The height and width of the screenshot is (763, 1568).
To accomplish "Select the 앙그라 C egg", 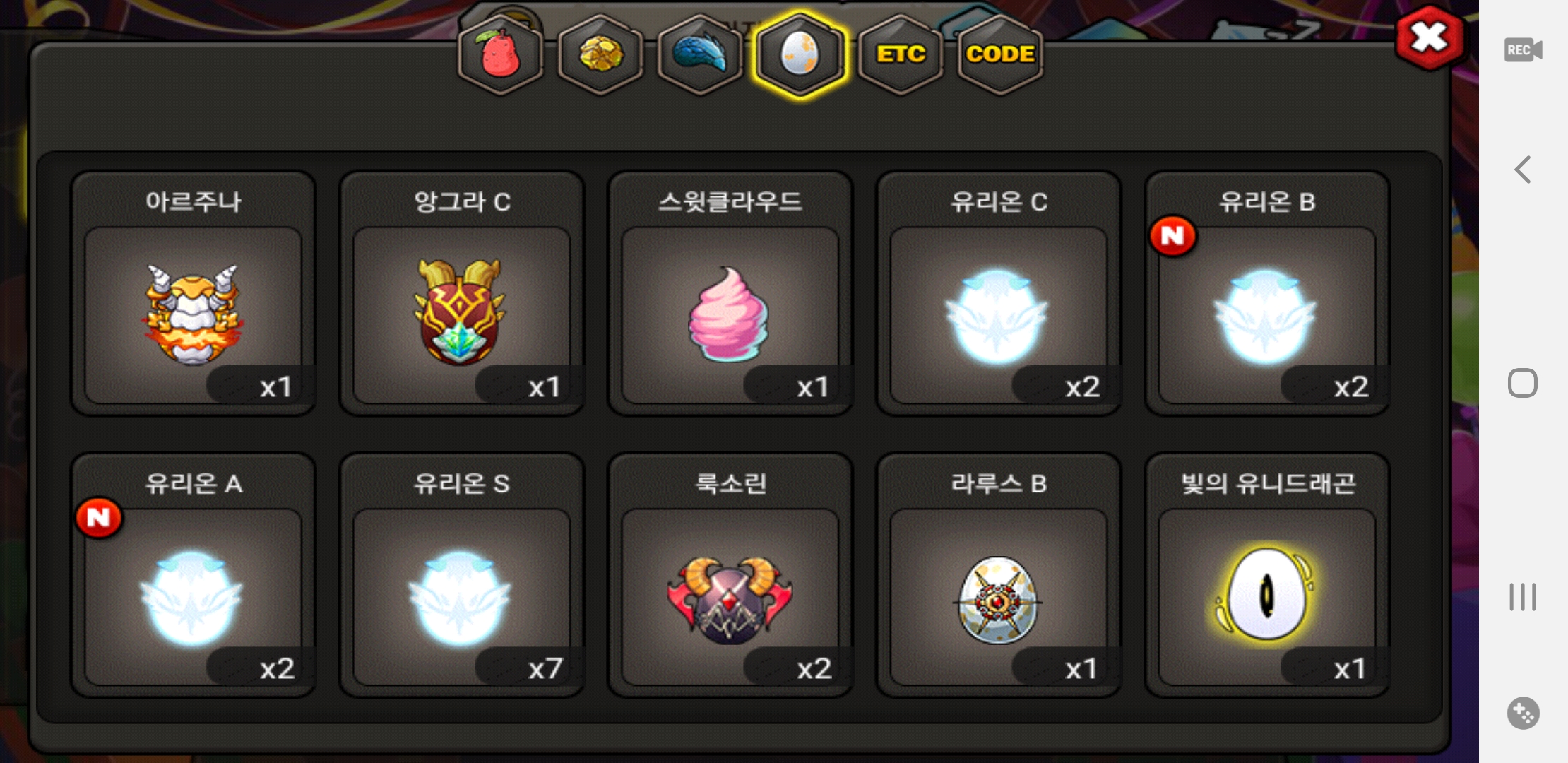I will [x=461, y=293].
